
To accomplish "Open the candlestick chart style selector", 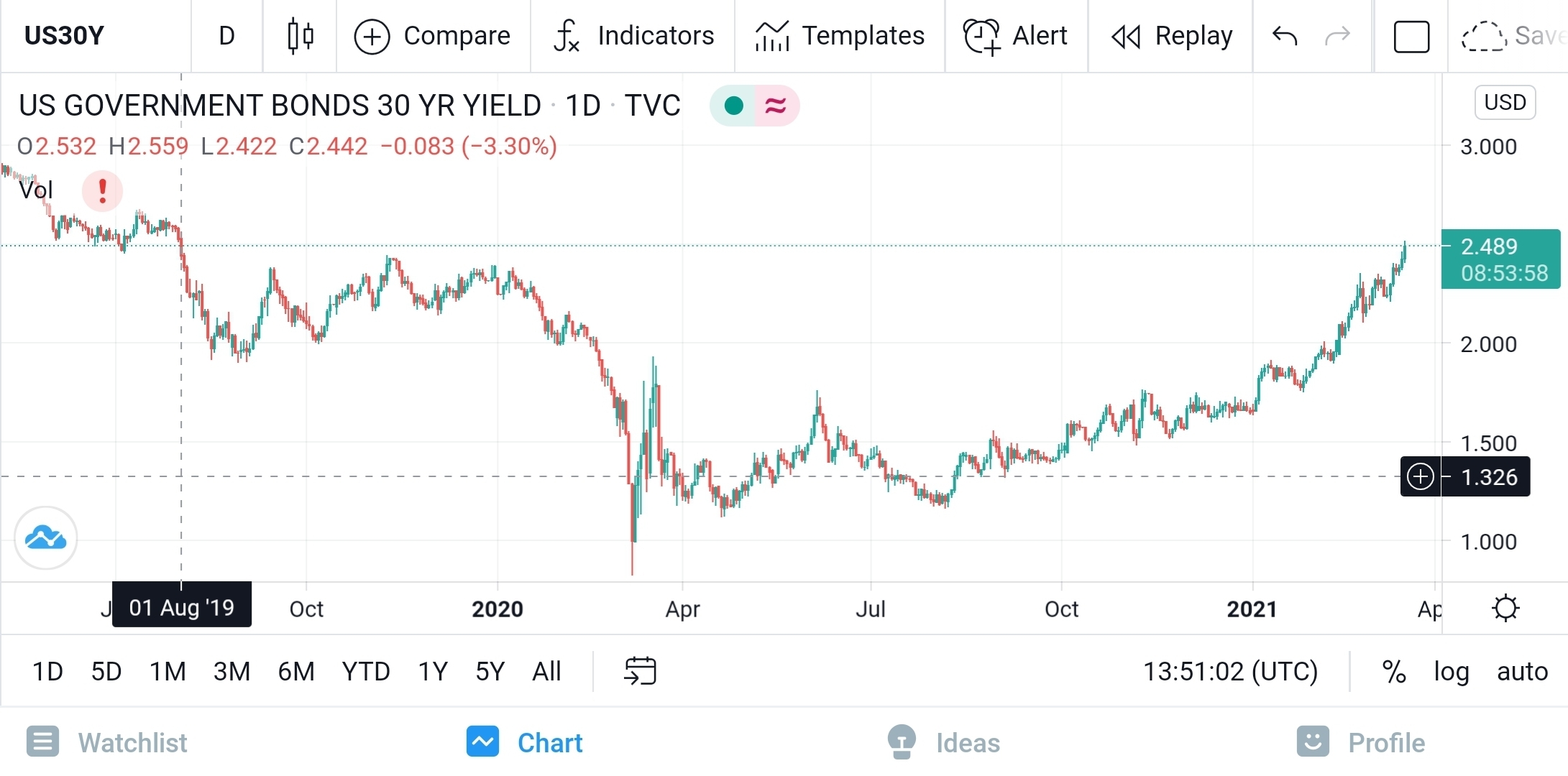I will (x=300, y=36).
